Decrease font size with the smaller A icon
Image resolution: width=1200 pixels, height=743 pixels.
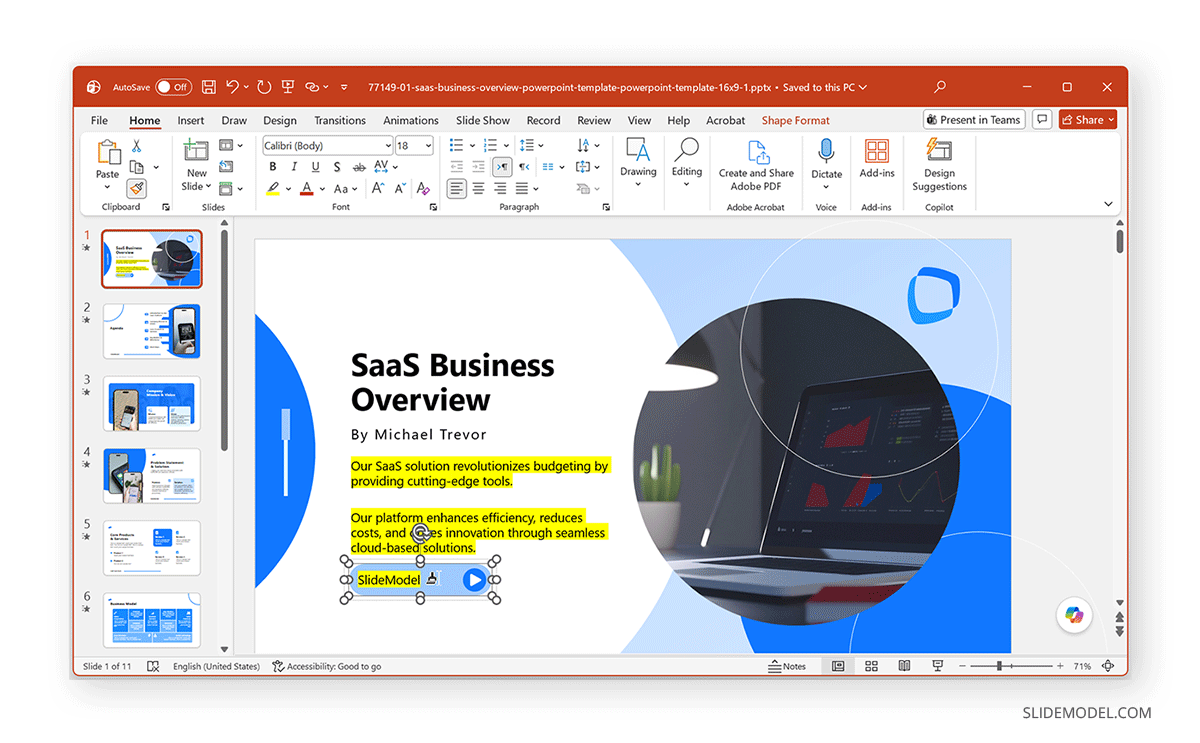coord(400,188)
